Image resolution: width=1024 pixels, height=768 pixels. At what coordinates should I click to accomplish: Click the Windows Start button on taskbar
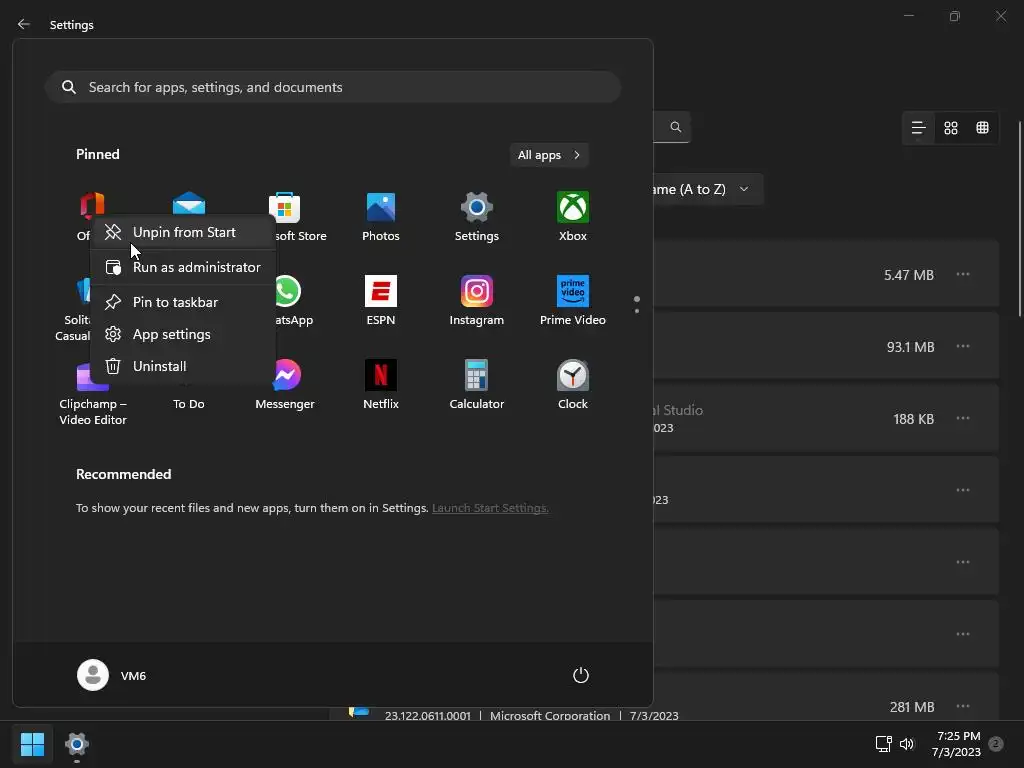point(32,744)
